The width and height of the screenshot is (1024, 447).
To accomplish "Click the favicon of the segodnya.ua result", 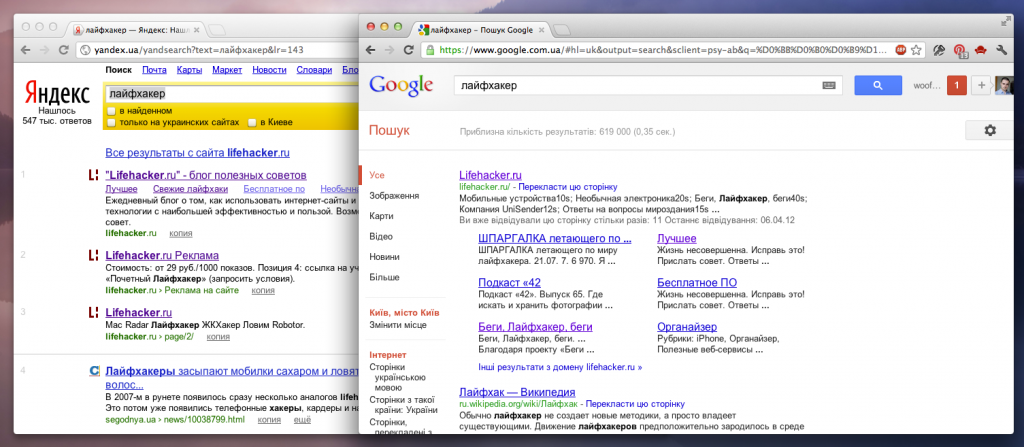I will click(95, 371).
